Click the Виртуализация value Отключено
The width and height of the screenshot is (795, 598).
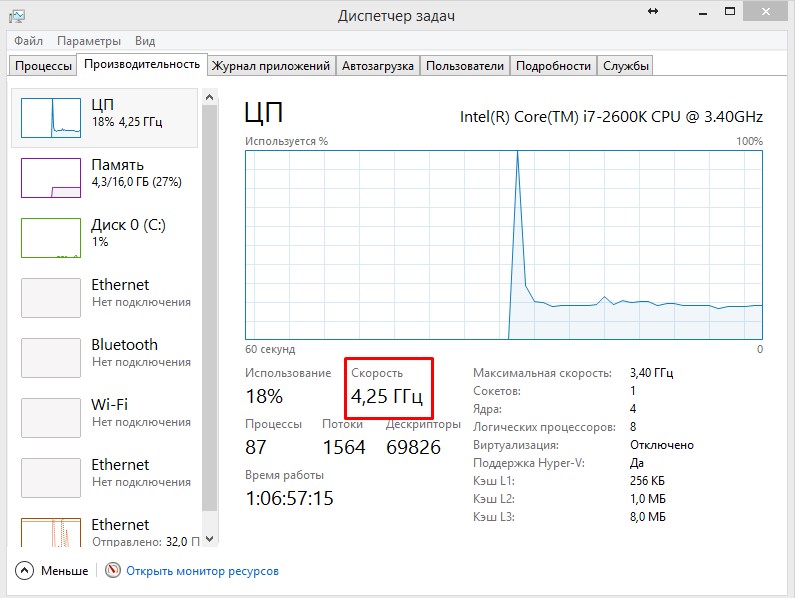point(662,445)
